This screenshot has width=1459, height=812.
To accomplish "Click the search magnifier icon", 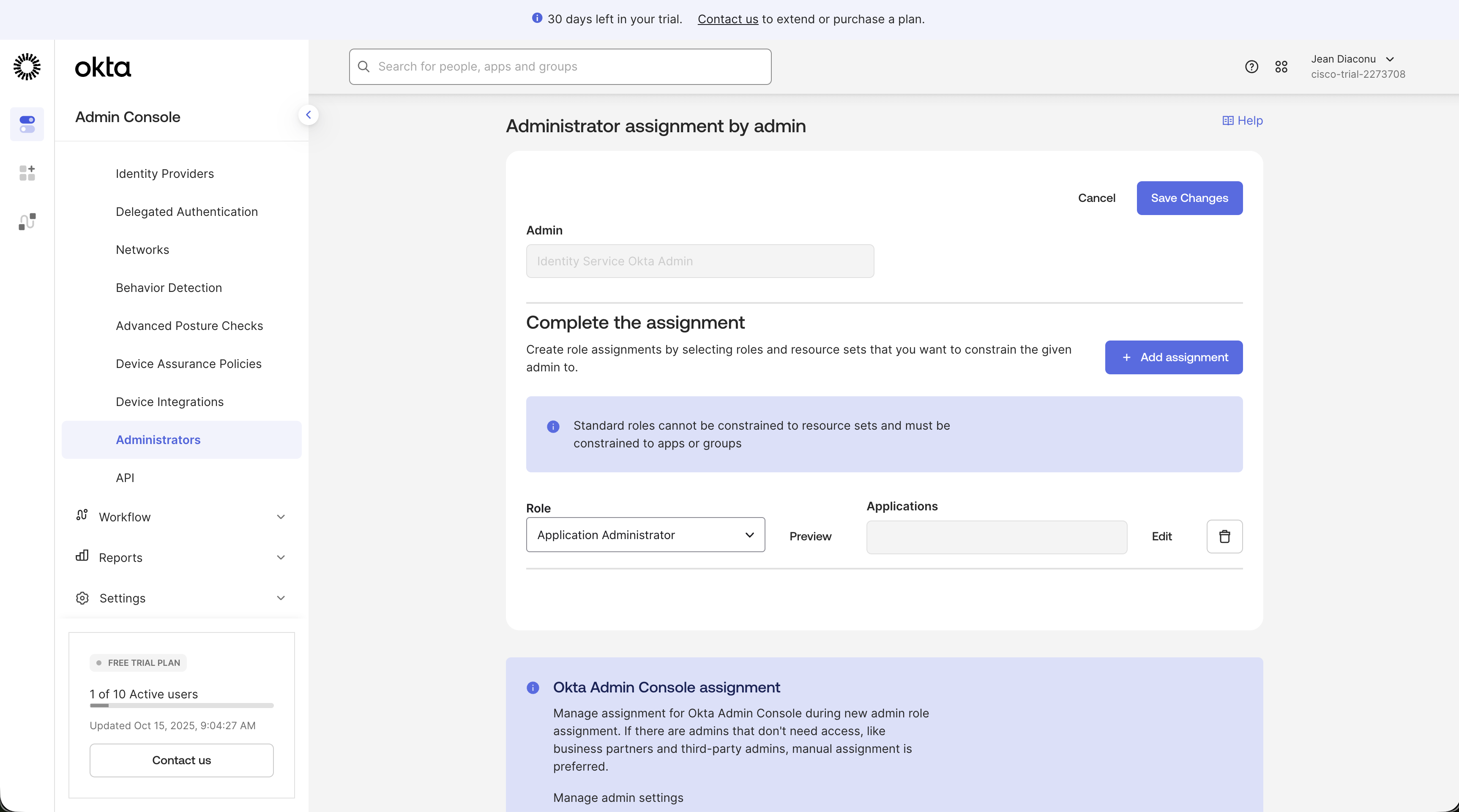I will [x=364, y=66].
